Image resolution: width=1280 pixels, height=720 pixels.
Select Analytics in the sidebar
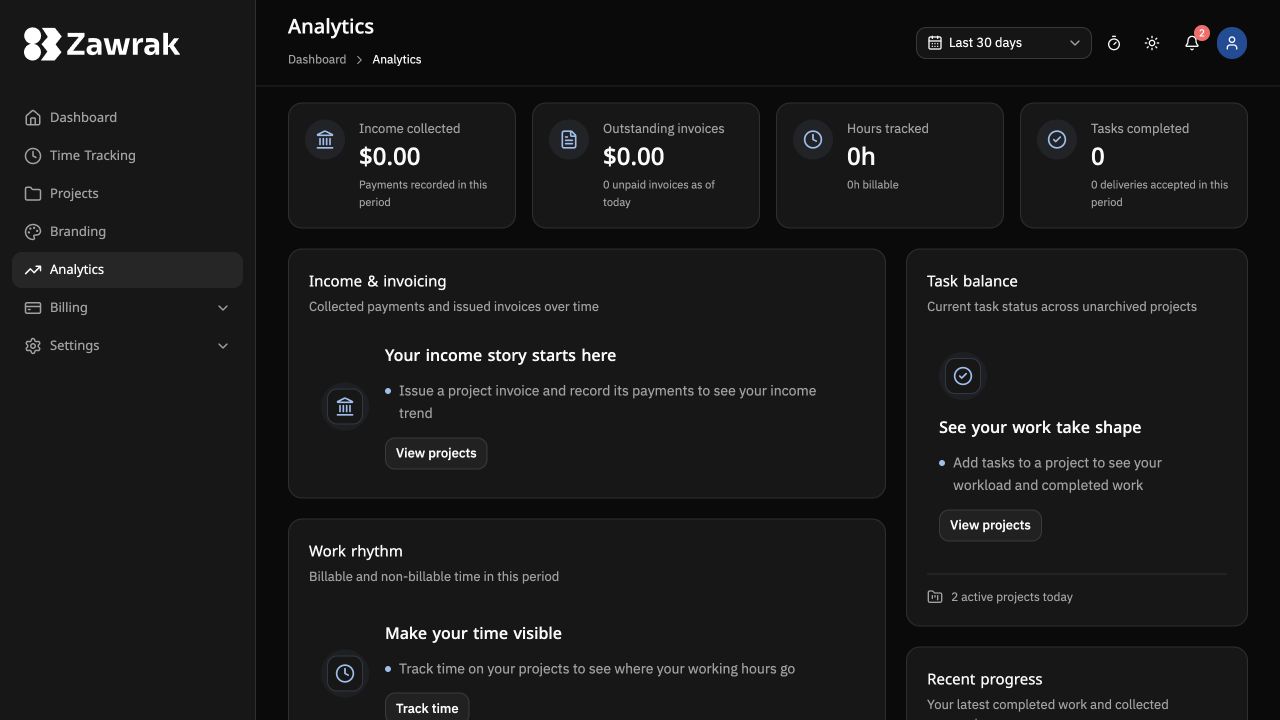pos(127,270)
